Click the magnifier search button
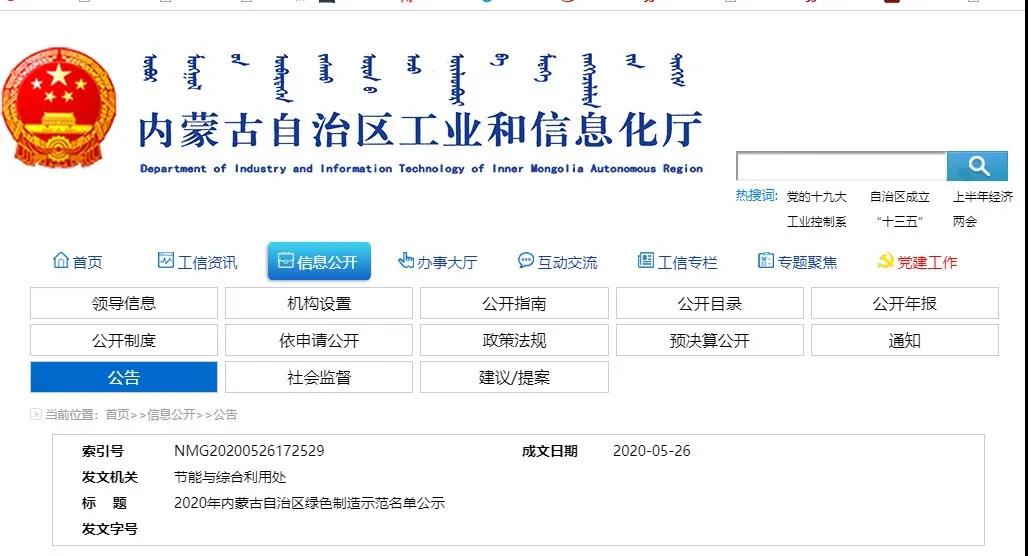This screenshot has height=556, width=1028. pos(977,166)
